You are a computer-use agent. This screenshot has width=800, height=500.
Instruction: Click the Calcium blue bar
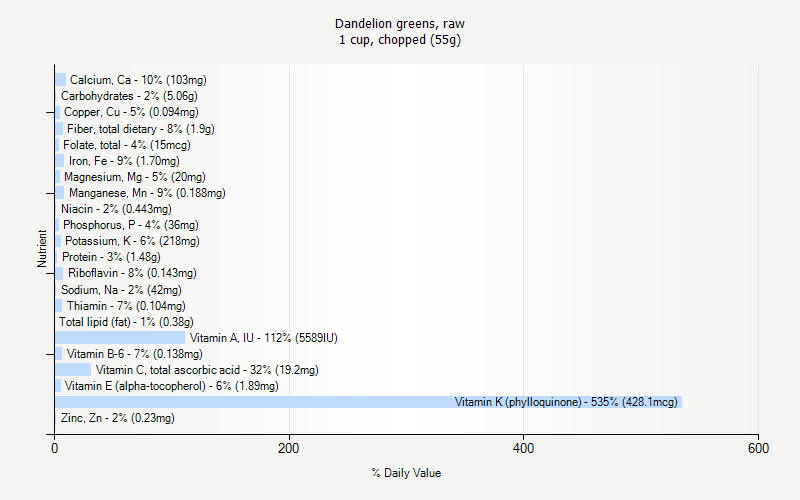[x=61, y=80]
